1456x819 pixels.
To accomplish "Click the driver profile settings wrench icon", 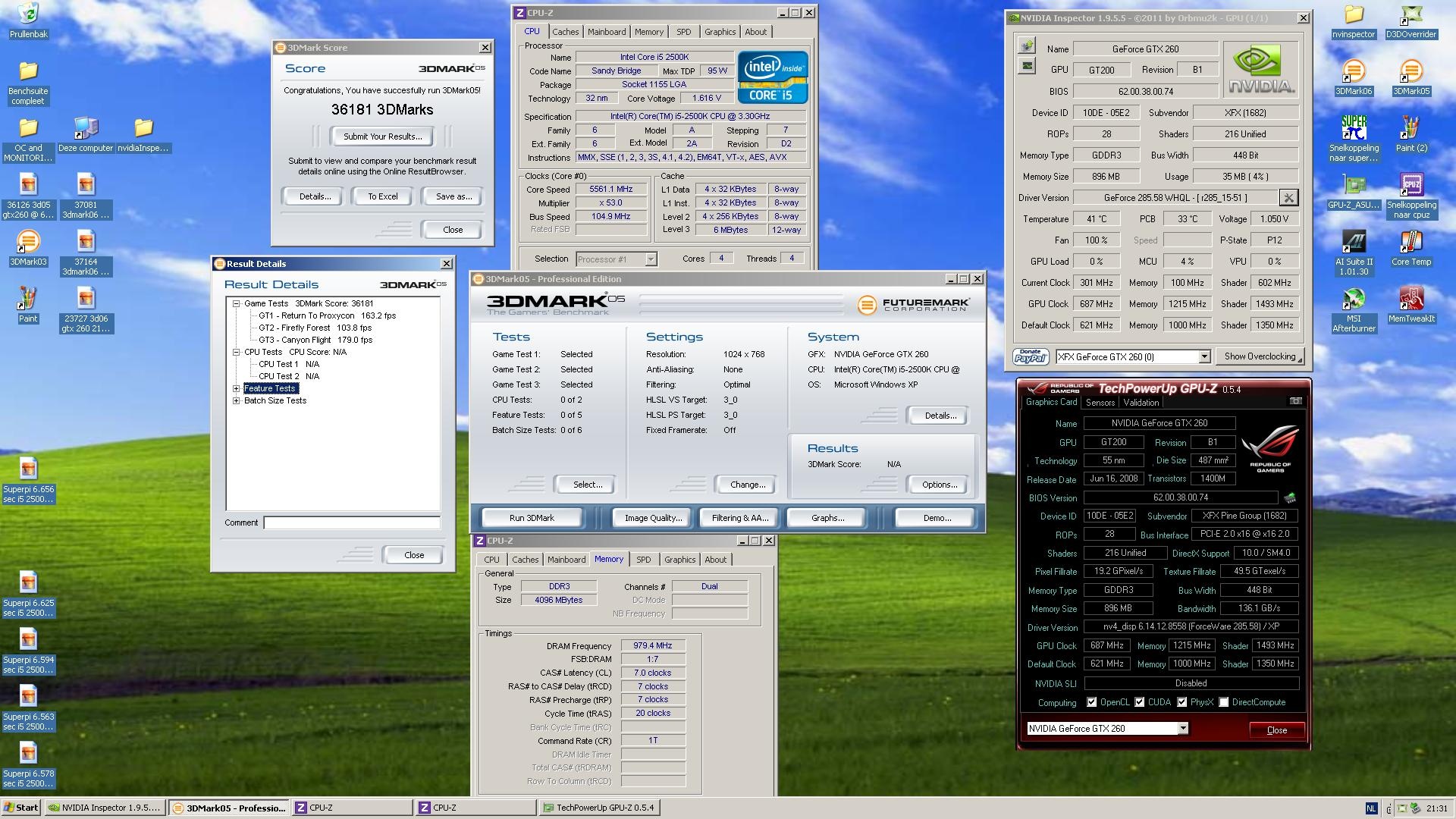I will click(x=1288, y=198).
